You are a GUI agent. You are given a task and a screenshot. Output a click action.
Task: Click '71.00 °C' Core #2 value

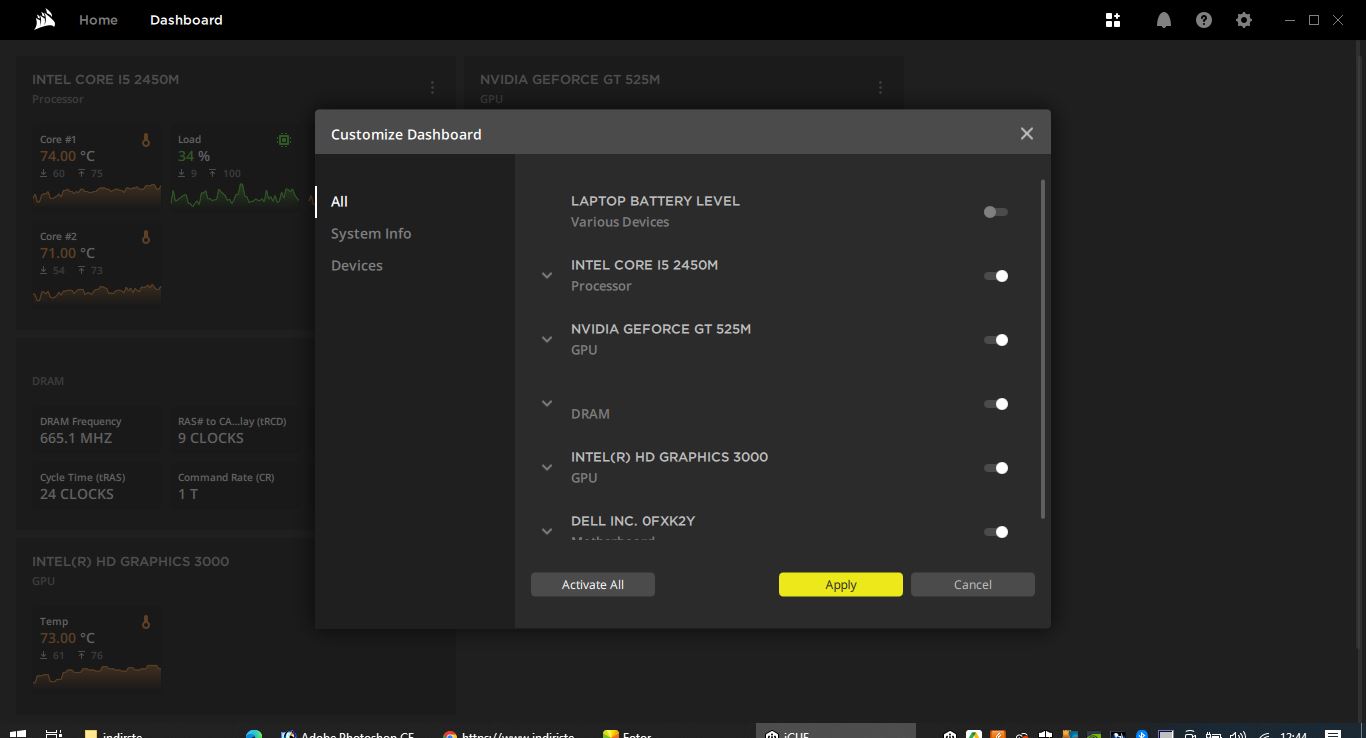coord(67,253)
